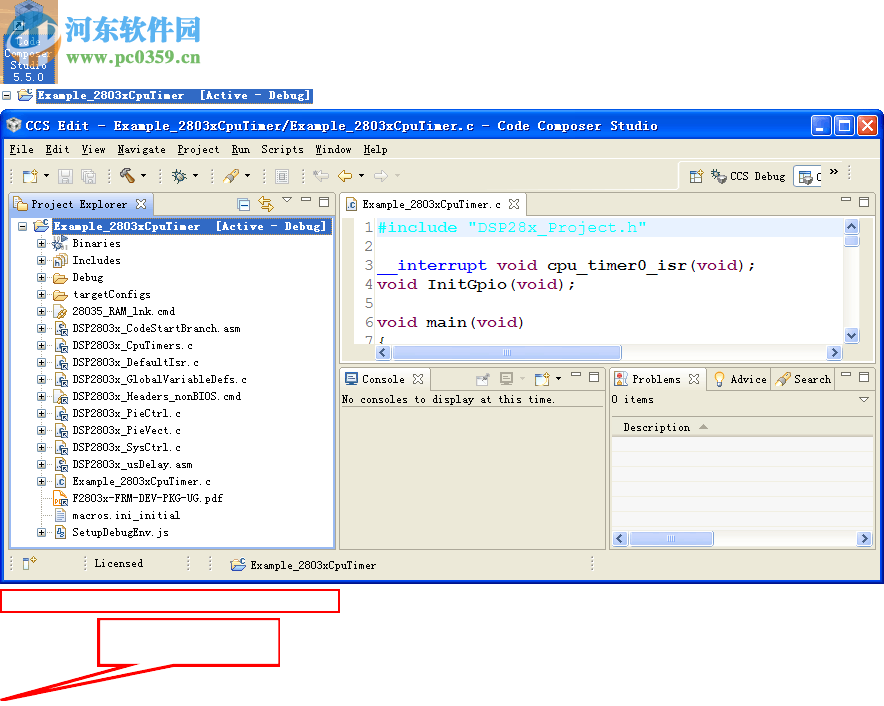Click the Debug bug icon
884x706 pixels.
click(x=179, y=176)
